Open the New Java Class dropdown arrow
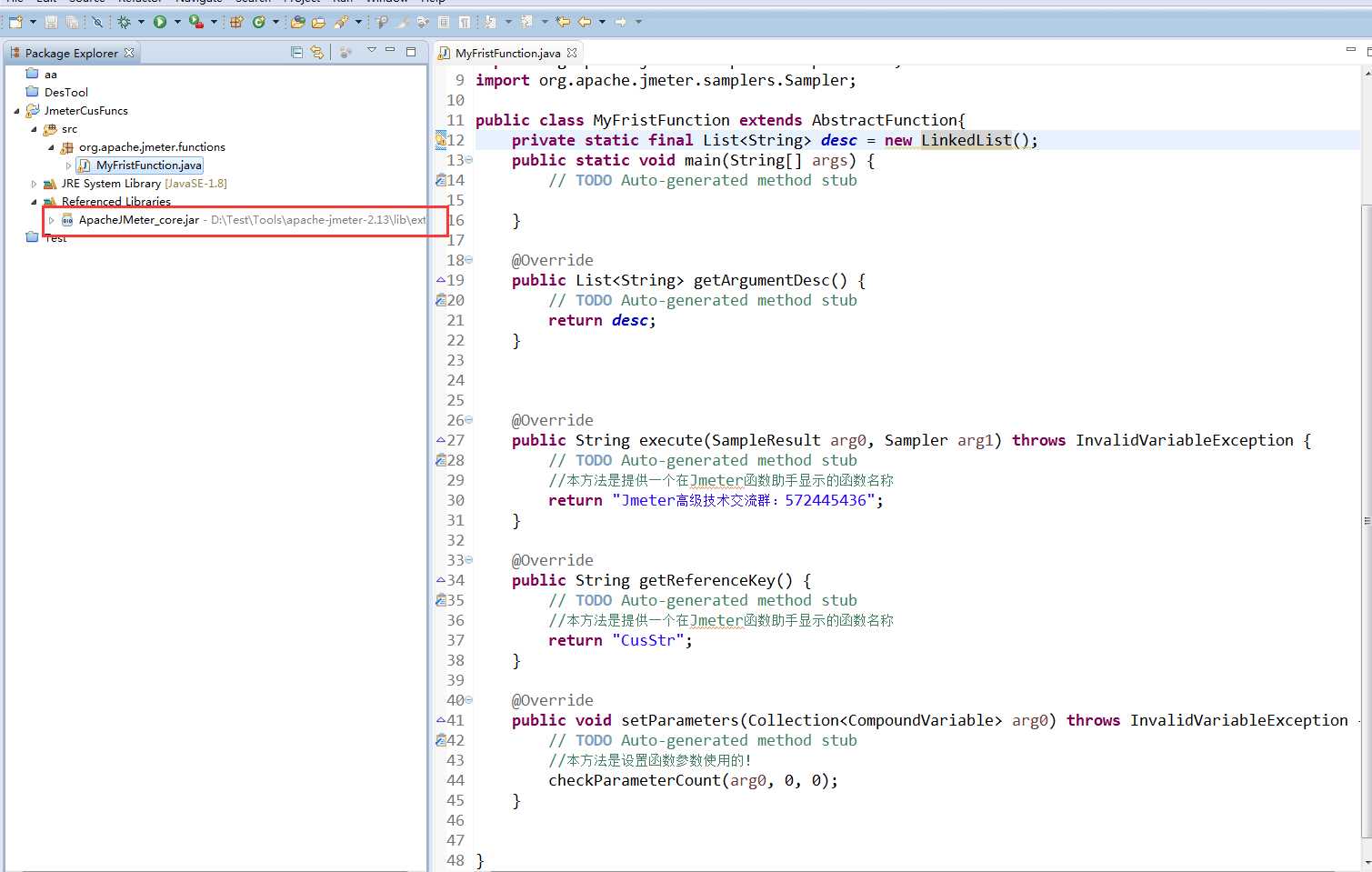Viewport: 1372px width, 872px height. pyautogui.click(x=275, y=22)
